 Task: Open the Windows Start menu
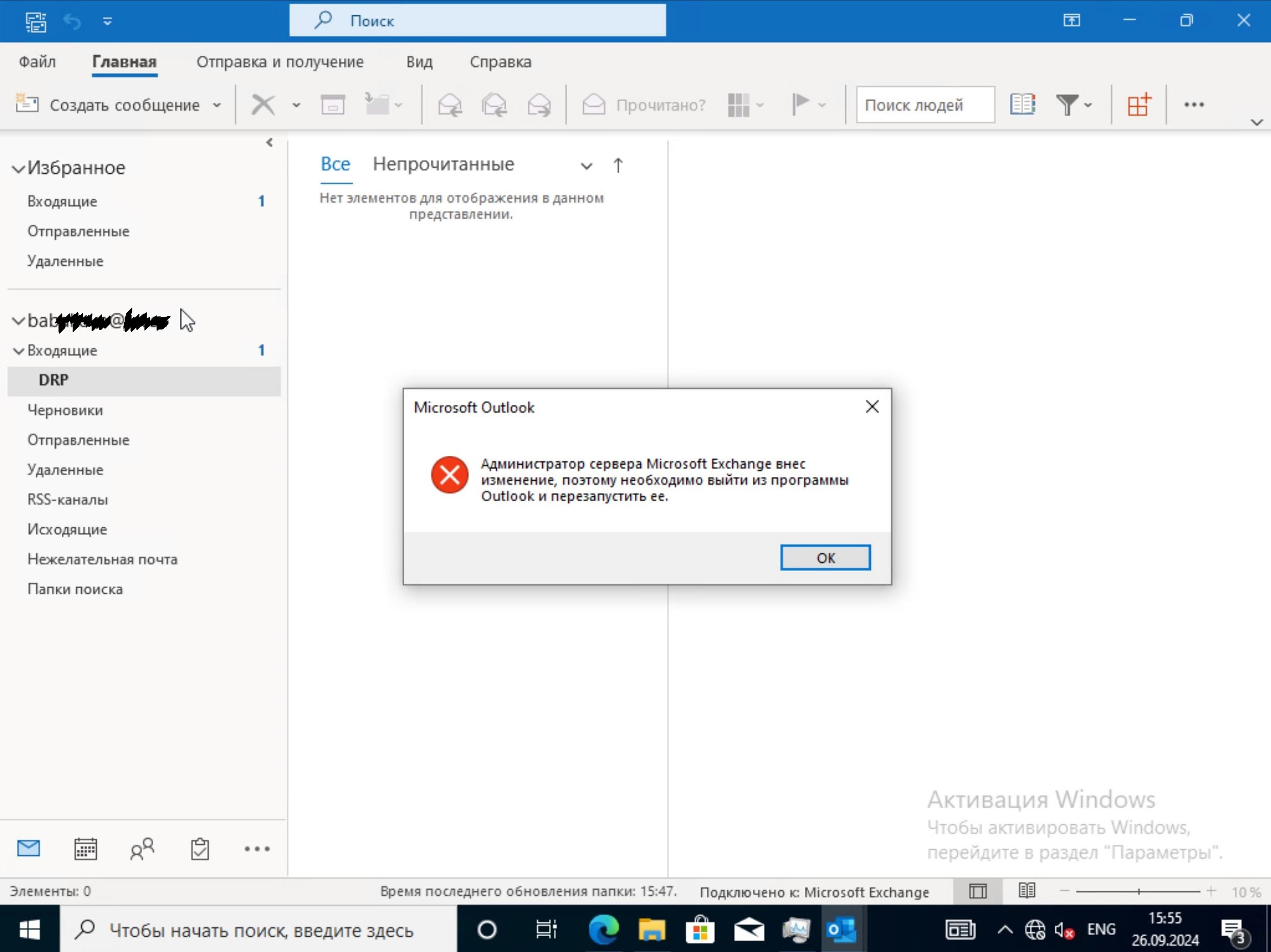click(x=29, y=929)
